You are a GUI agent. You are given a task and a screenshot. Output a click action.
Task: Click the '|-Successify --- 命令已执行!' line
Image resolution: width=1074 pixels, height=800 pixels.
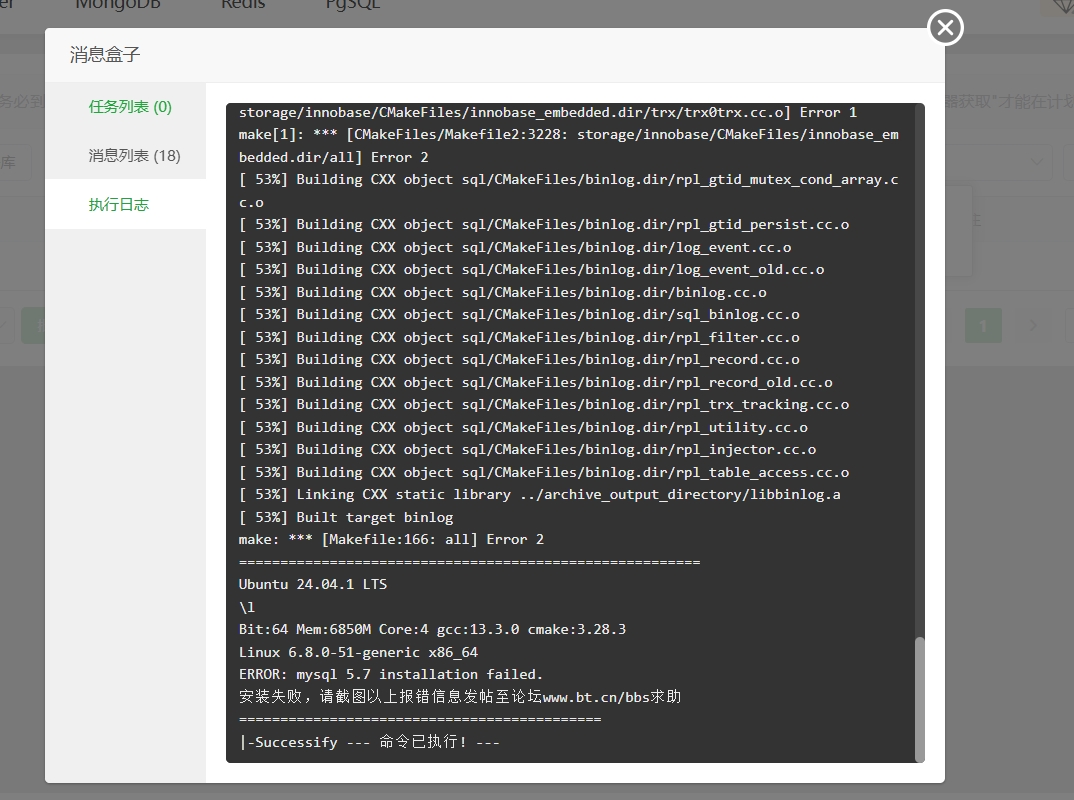[x=369, y=742]
